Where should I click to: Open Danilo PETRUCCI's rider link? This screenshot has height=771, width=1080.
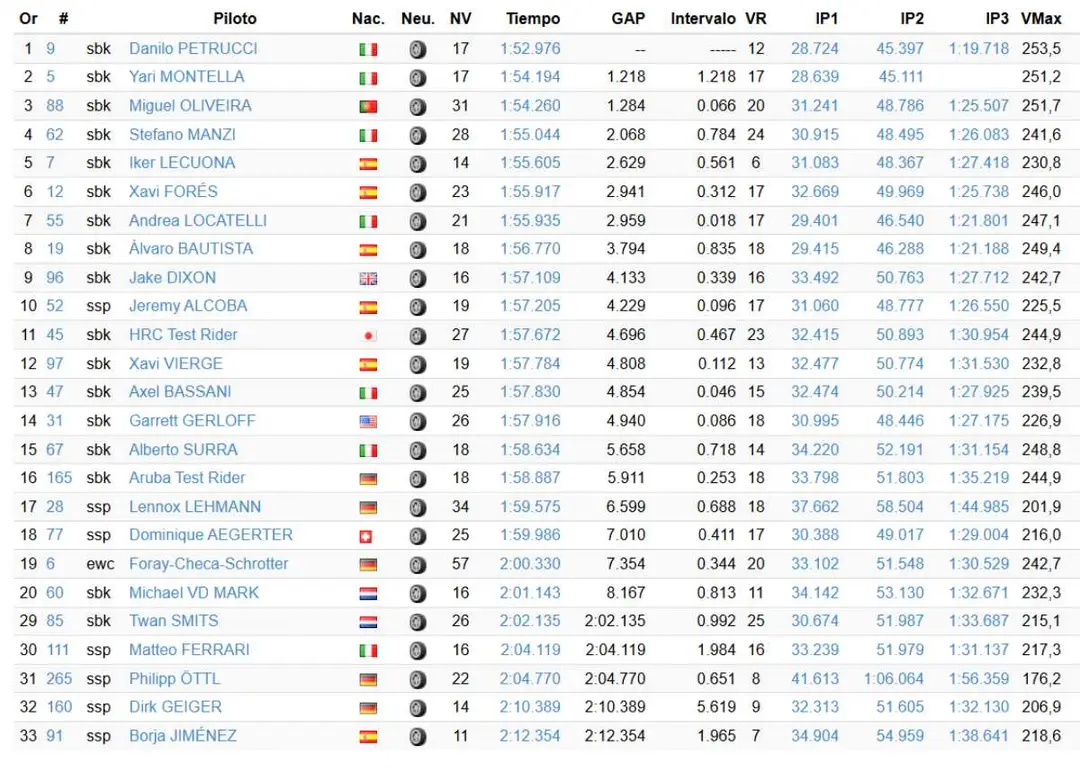pyautogui.click(x=193, y=48)
